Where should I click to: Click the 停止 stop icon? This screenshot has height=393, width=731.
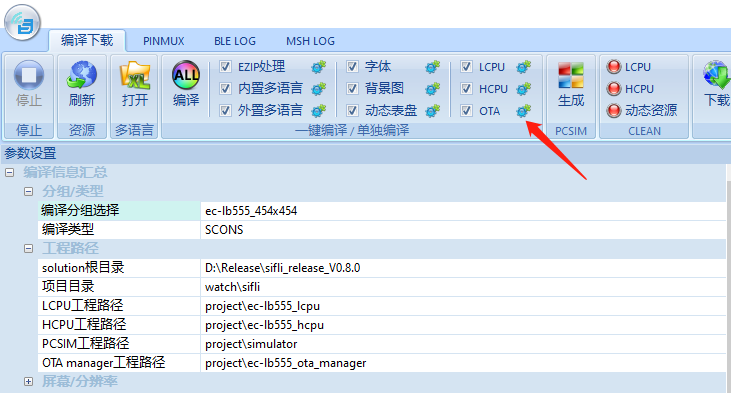coord(29,75)
